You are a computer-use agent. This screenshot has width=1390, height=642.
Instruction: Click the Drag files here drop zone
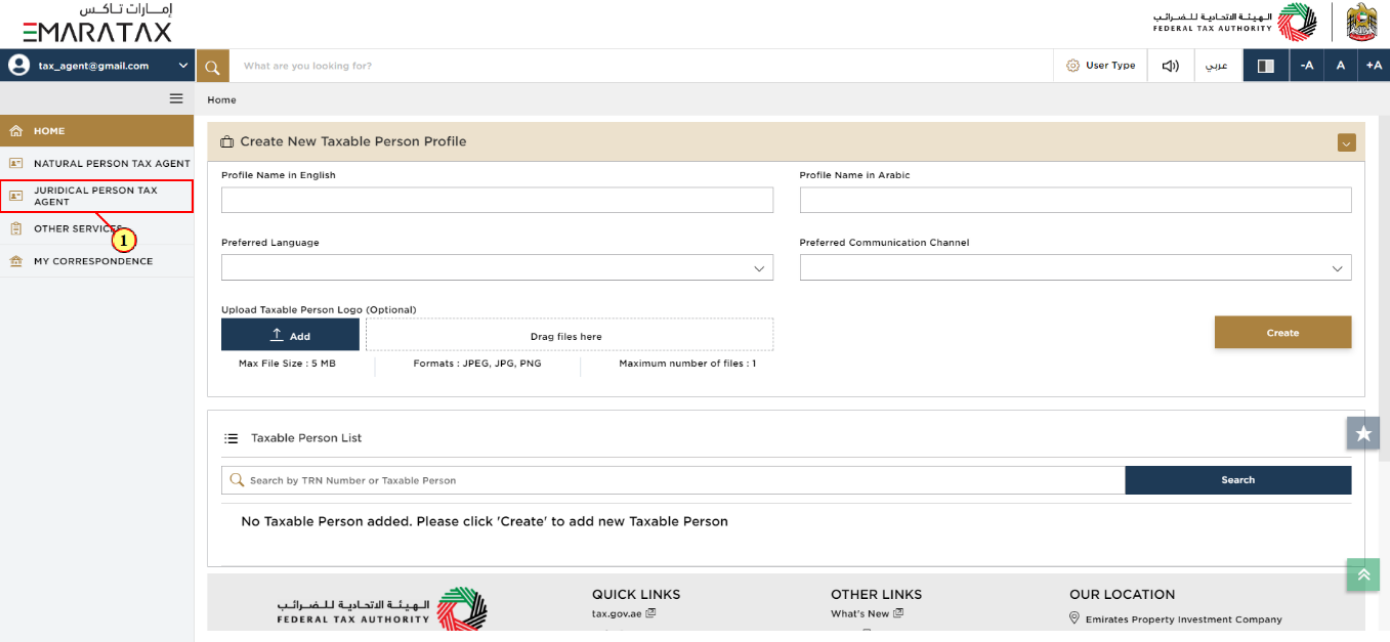[x=570, y=335]
